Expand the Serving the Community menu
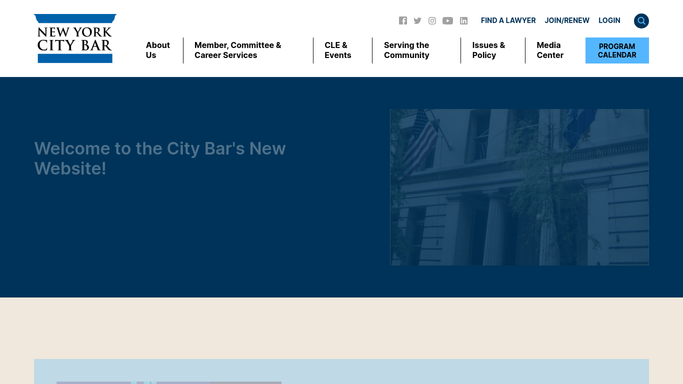The height and width of the screenshot is (384, 683). click(x=406, y=50)
